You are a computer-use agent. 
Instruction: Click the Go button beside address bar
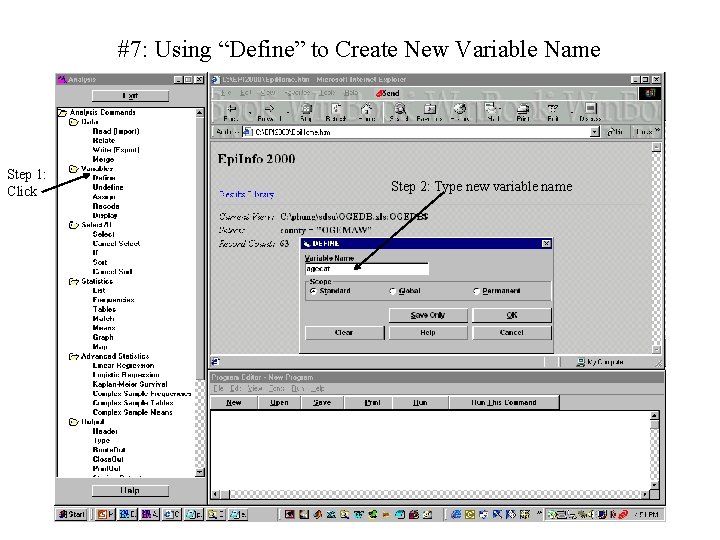(x=615, y=132)
